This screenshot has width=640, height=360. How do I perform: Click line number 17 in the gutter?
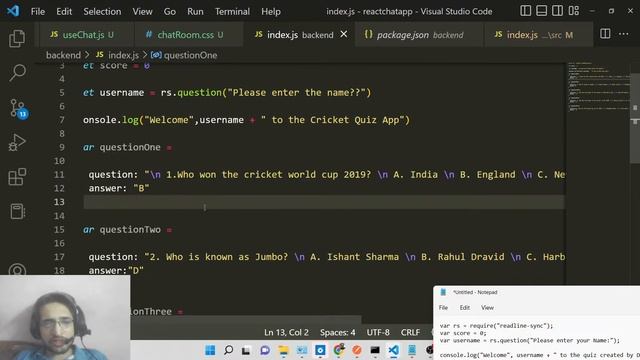(x=59, y=257)
